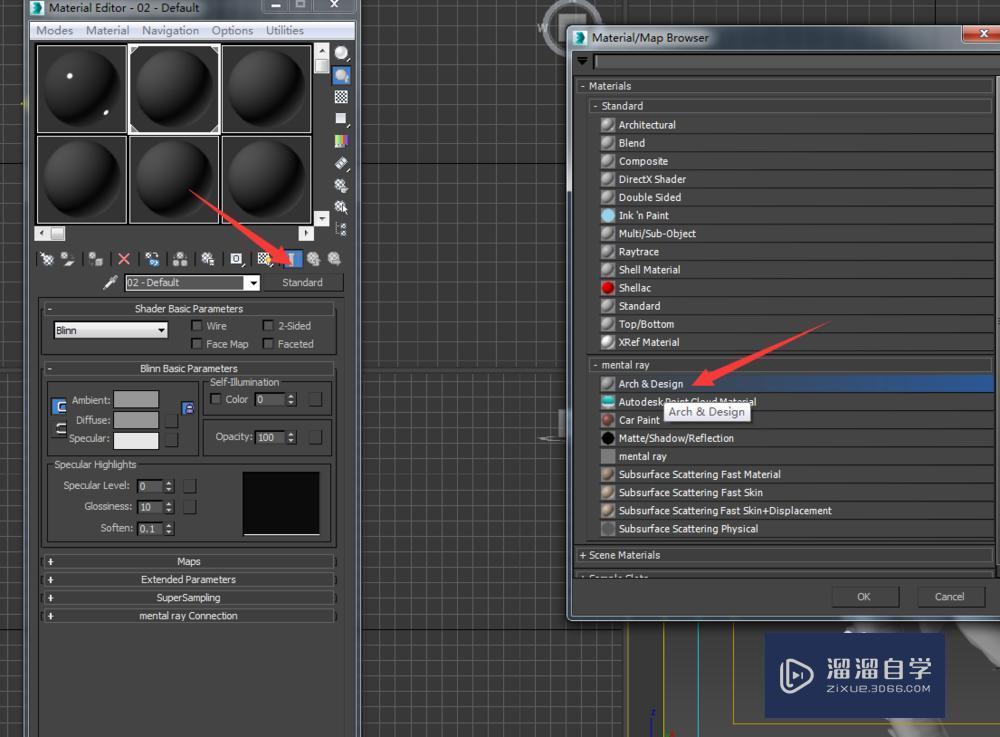
Task: Enable the Face Map checkbox
Action: 197,344
